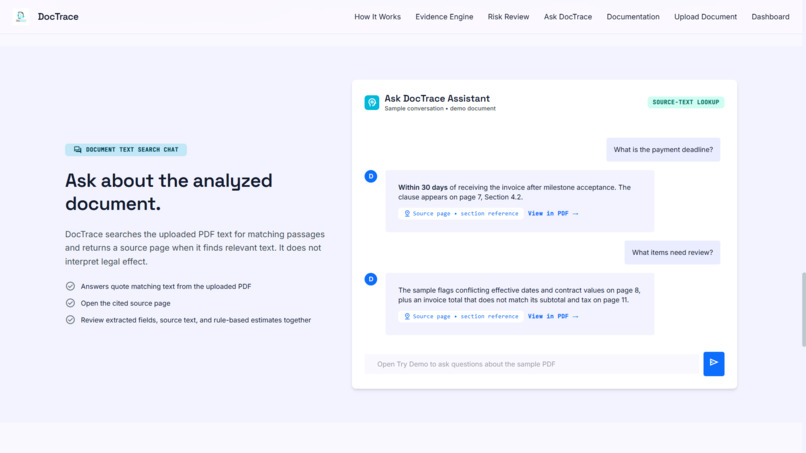Click source page reference chip under 'Within 30 days' answer
Image resolution: width=806 pixels, height=453 pixels.
point(461,213)
